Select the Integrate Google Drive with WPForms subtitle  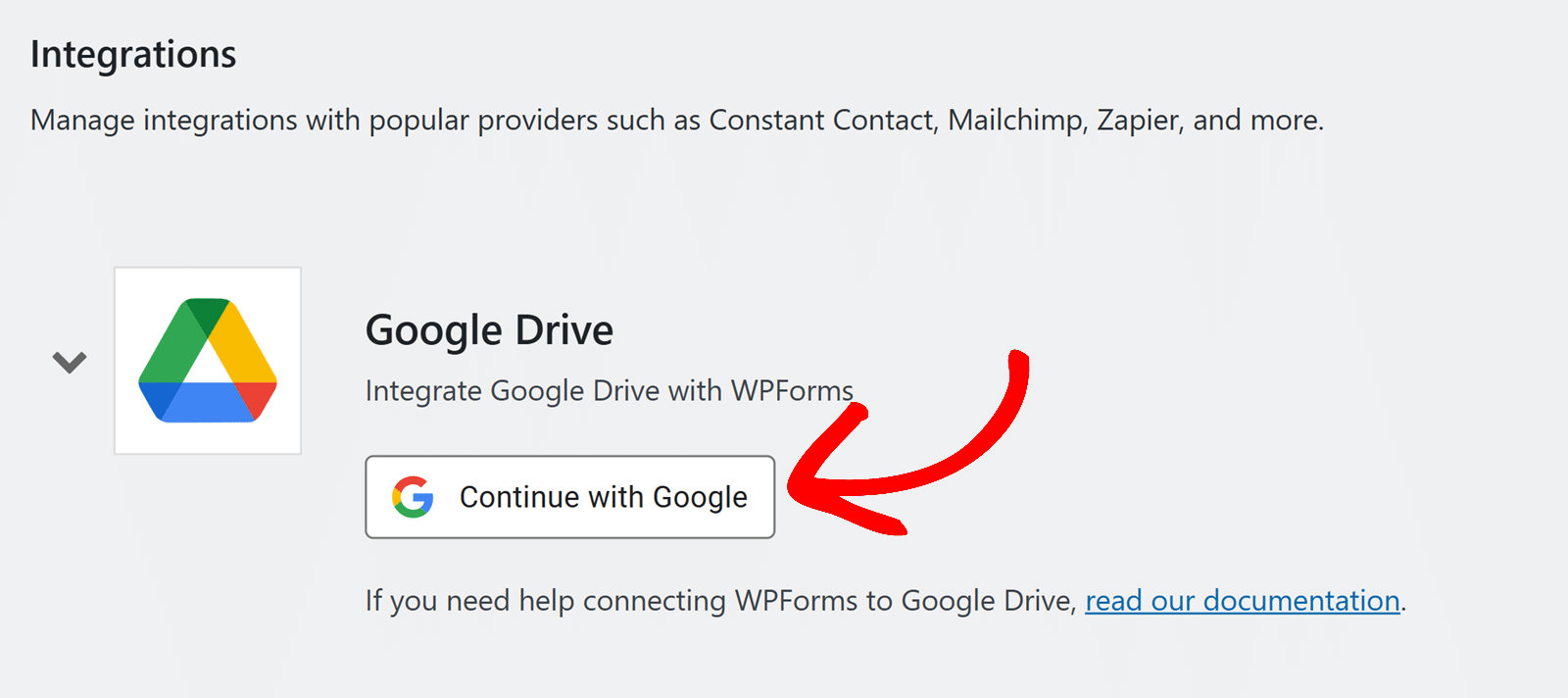pos(609,390)
